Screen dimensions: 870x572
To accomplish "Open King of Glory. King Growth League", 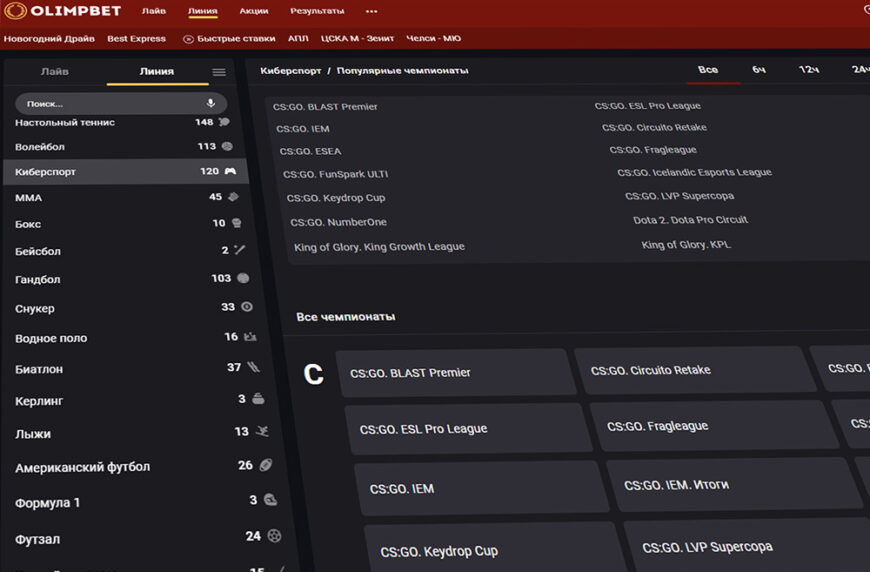I will (379, 247).
